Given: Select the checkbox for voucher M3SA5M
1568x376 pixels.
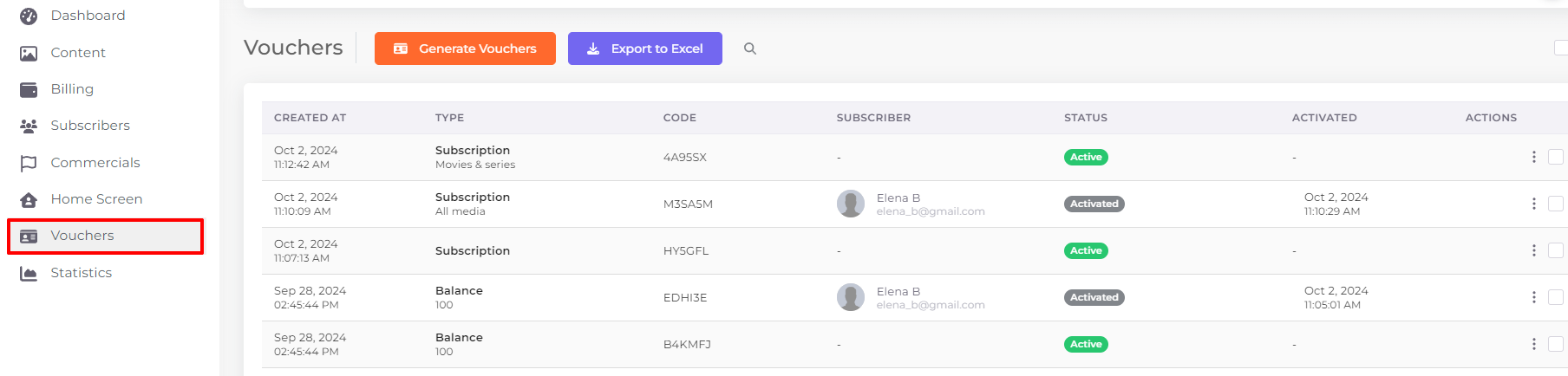Looking at the screenshot, I should [x=1556, y=204].
